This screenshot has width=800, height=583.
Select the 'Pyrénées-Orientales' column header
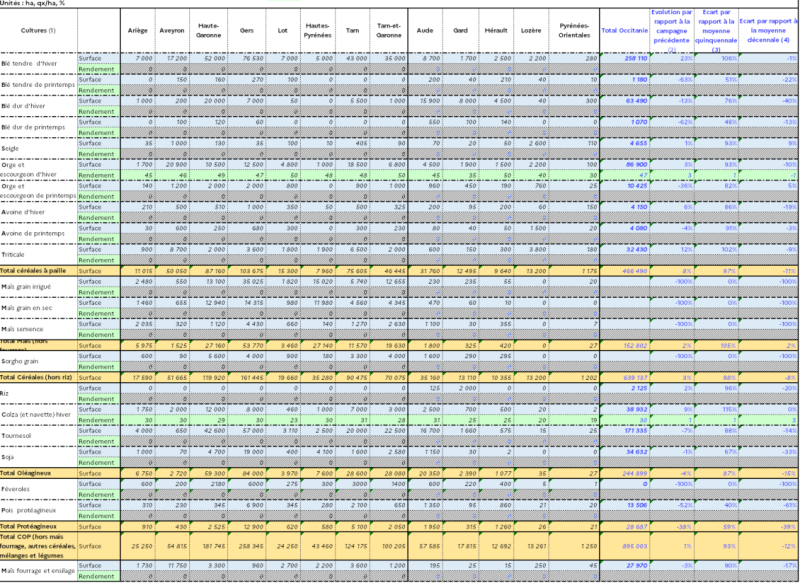pos(574,31)
